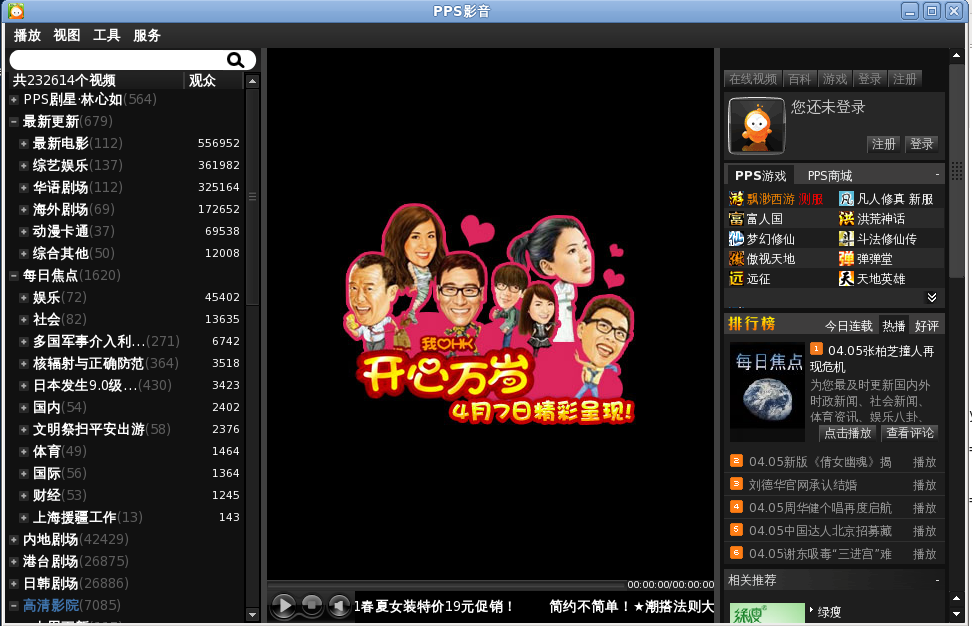Open the 天地英雄 game icon
972x626 pixels.
[x=846, y=278]
